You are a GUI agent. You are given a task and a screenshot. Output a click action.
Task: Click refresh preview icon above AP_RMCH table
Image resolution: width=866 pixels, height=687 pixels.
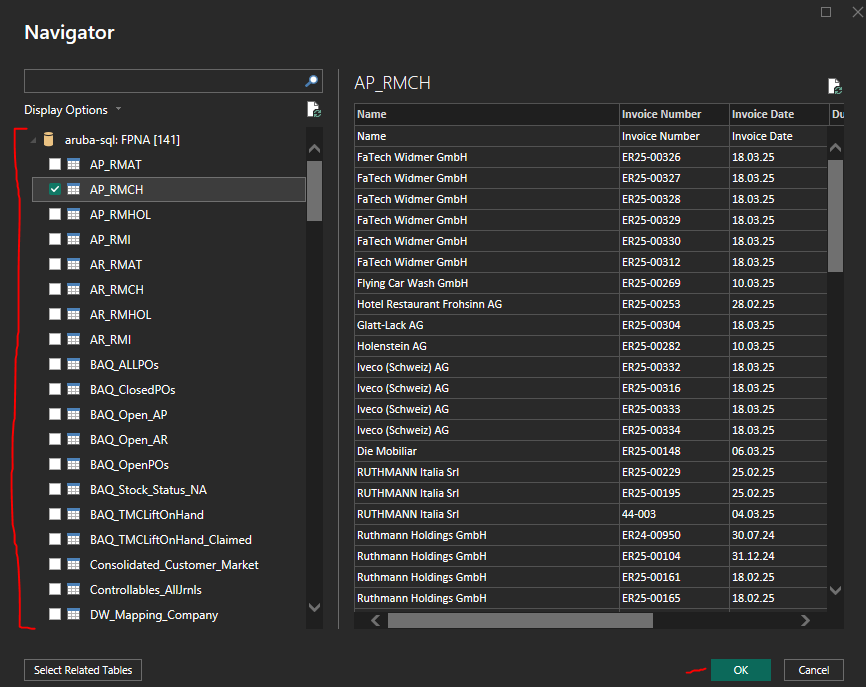(x=835, y=86)
